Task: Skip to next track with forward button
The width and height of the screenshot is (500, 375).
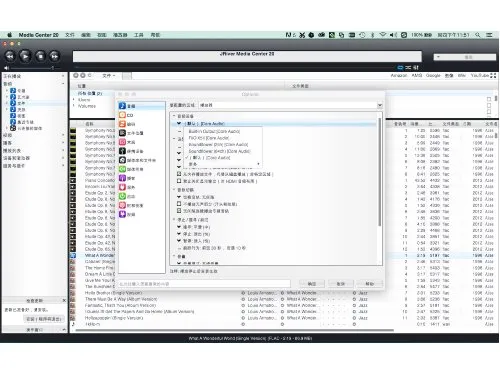Action: click(x=55, y=56)
